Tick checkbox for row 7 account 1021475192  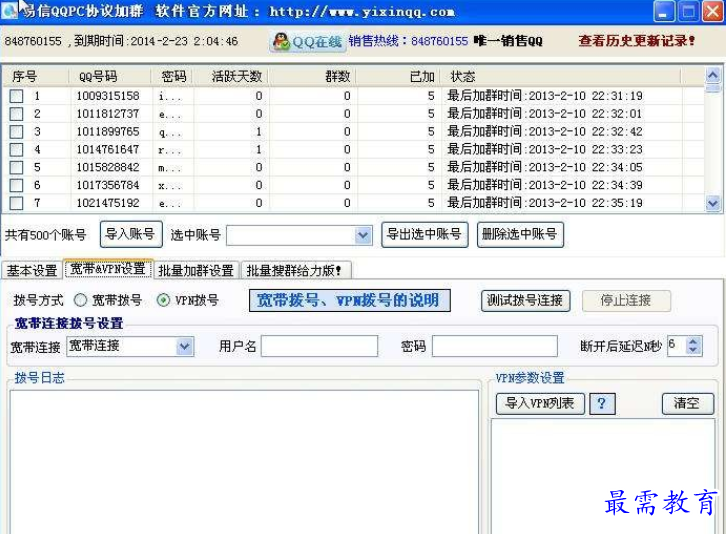(x=16, y=203)
